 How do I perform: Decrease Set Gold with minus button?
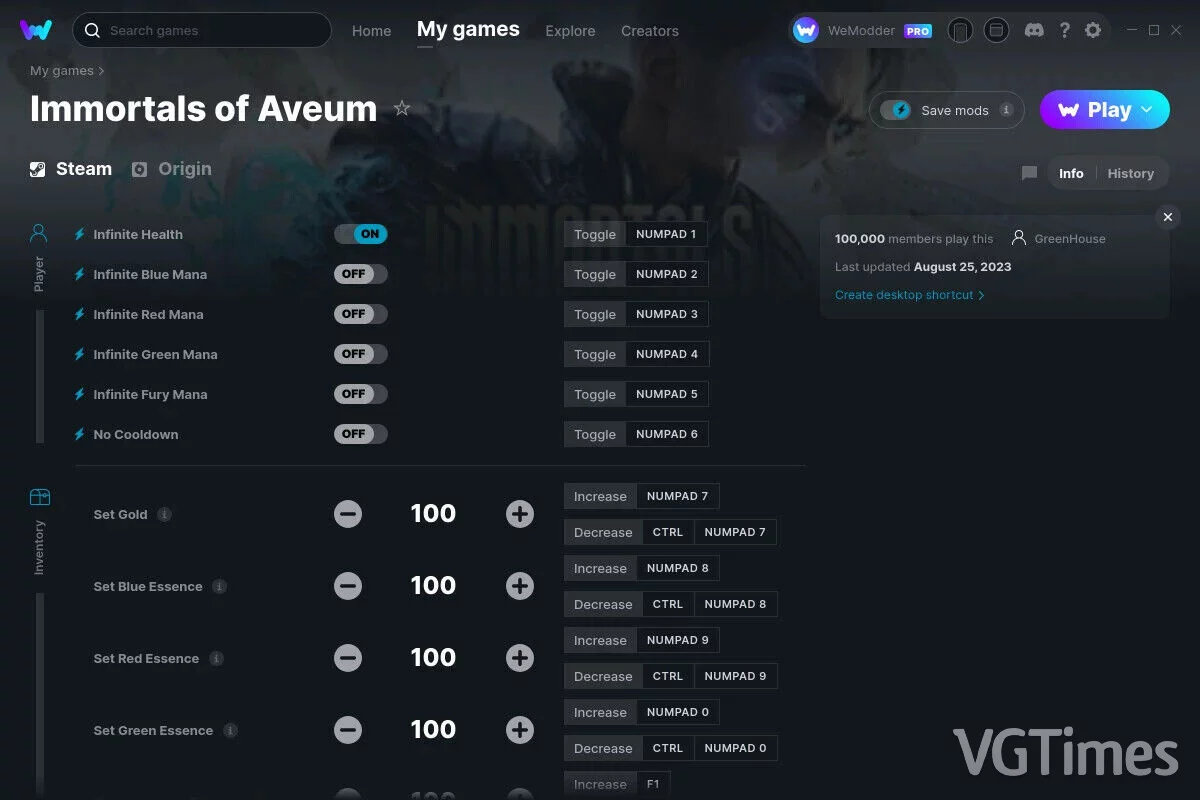[348, 514]
